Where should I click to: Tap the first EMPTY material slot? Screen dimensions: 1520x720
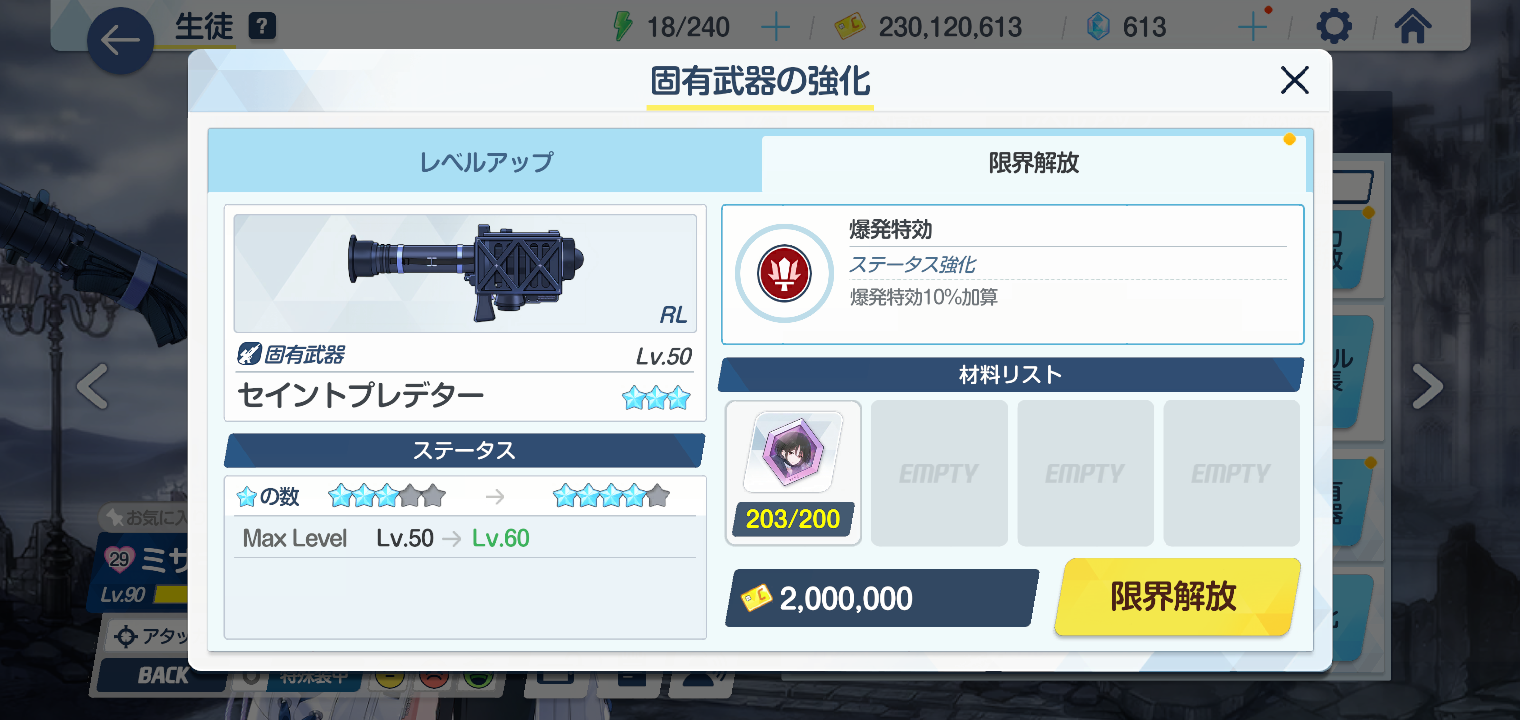(x=939, y=473)
